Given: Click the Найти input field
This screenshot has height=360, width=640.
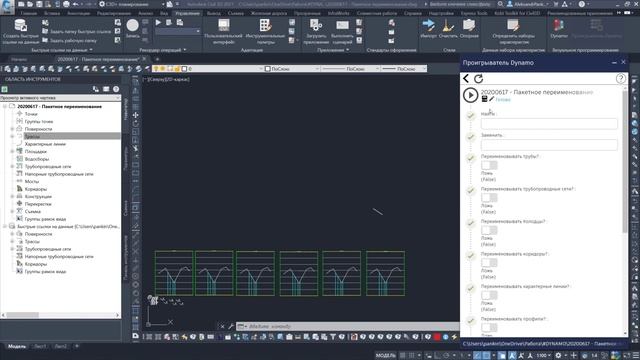Looking at the screenshot, I should pos(549,123).
